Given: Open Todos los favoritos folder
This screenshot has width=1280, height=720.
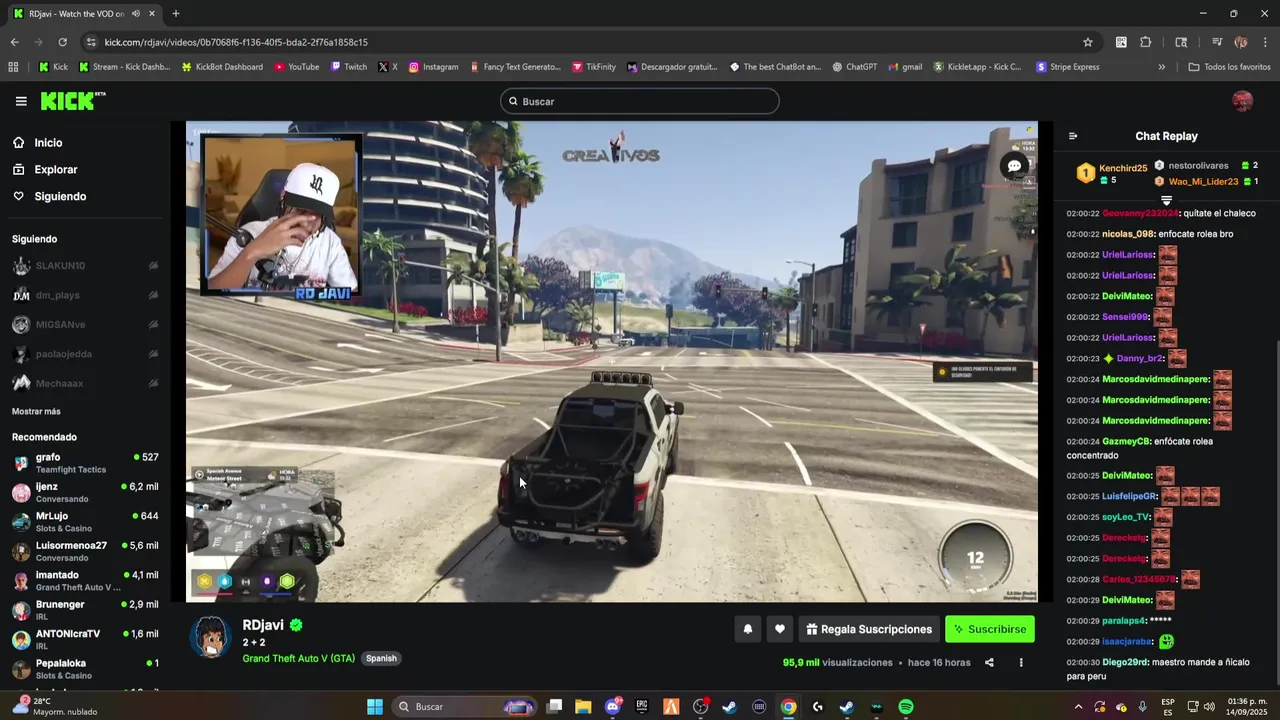Looking at the screenshot, I should (1229, 67).
